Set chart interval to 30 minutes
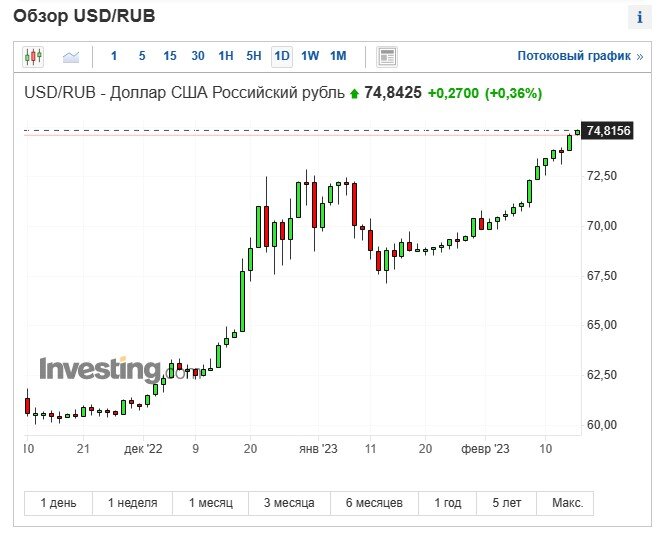Screen dimensions: 670x537 click(197, 56)
